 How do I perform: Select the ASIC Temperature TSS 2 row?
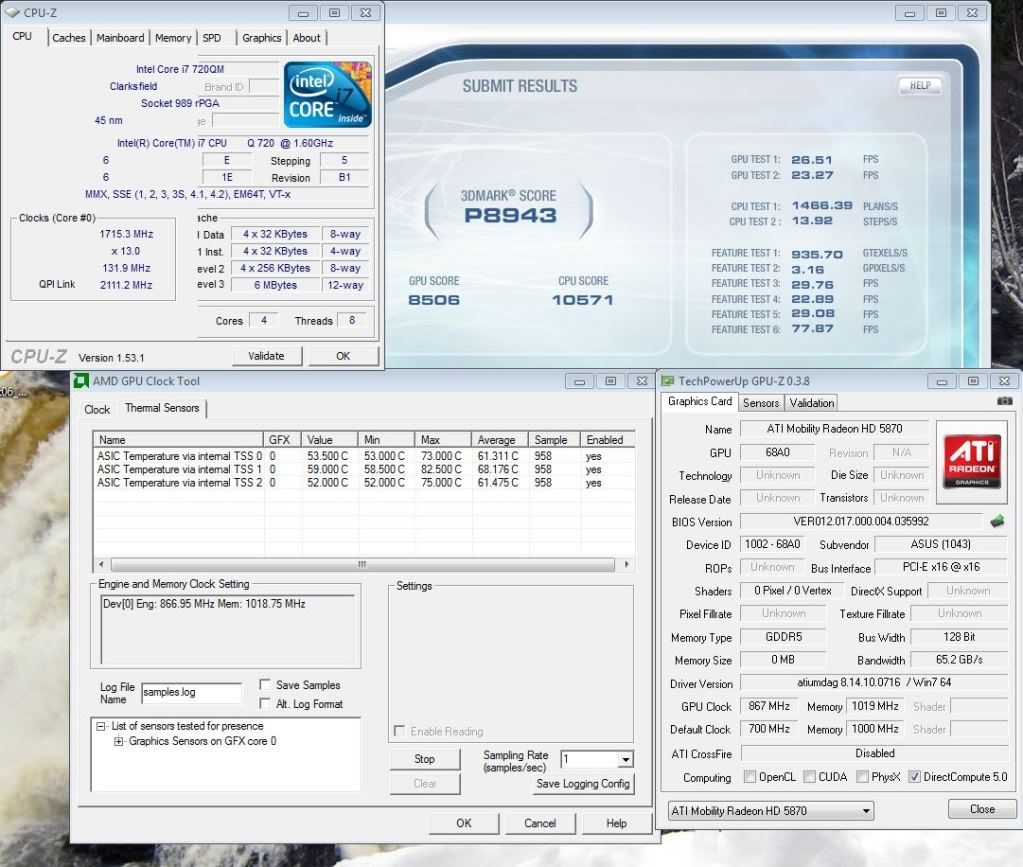coord(364,483)
